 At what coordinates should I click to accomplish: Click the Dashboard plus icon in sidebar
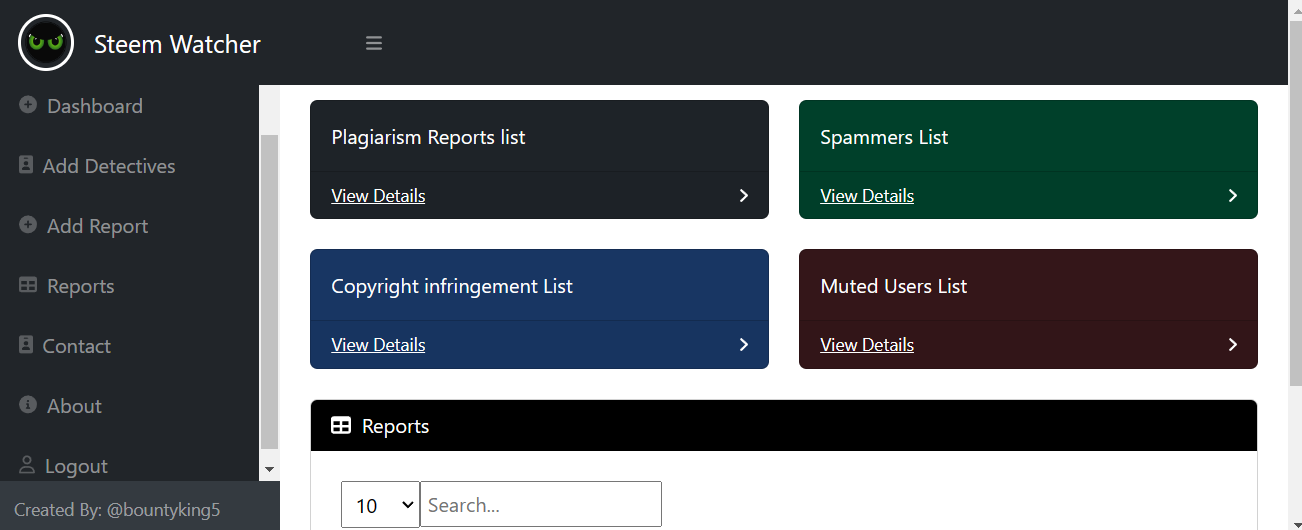tap(28, 105)
